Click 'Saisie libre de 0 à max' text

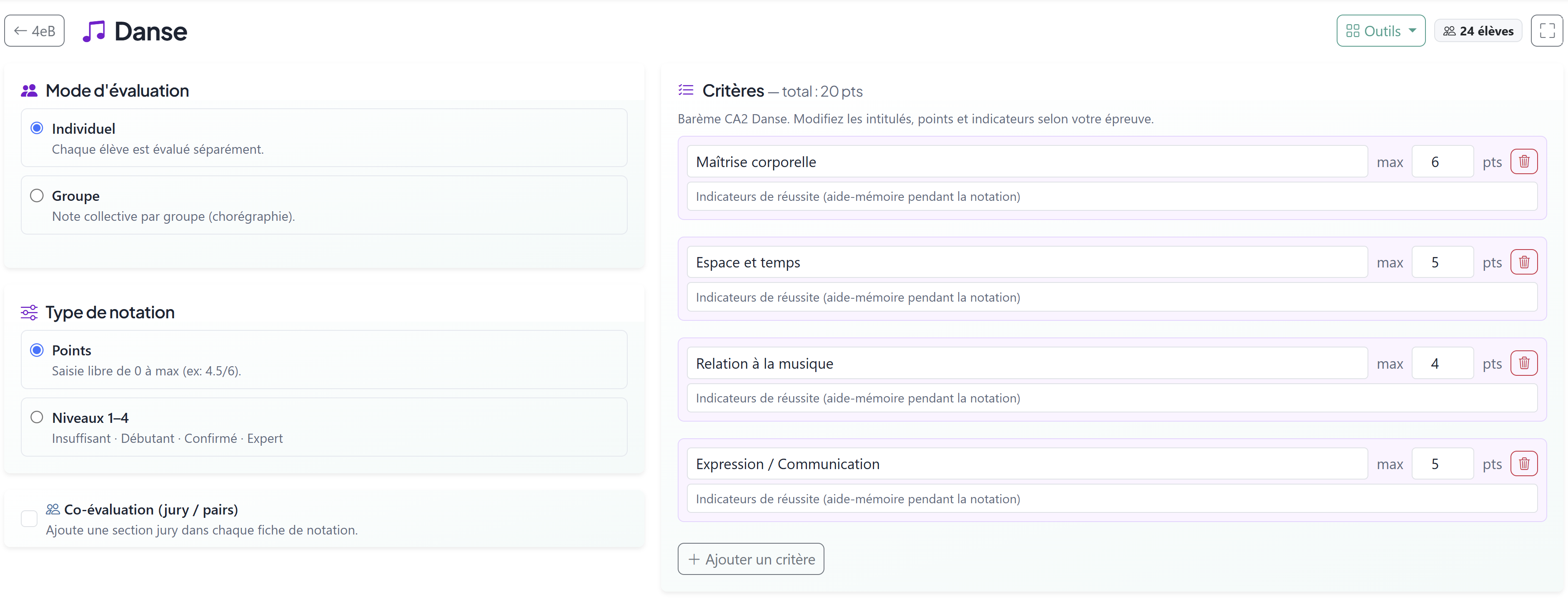click(146, 371)
